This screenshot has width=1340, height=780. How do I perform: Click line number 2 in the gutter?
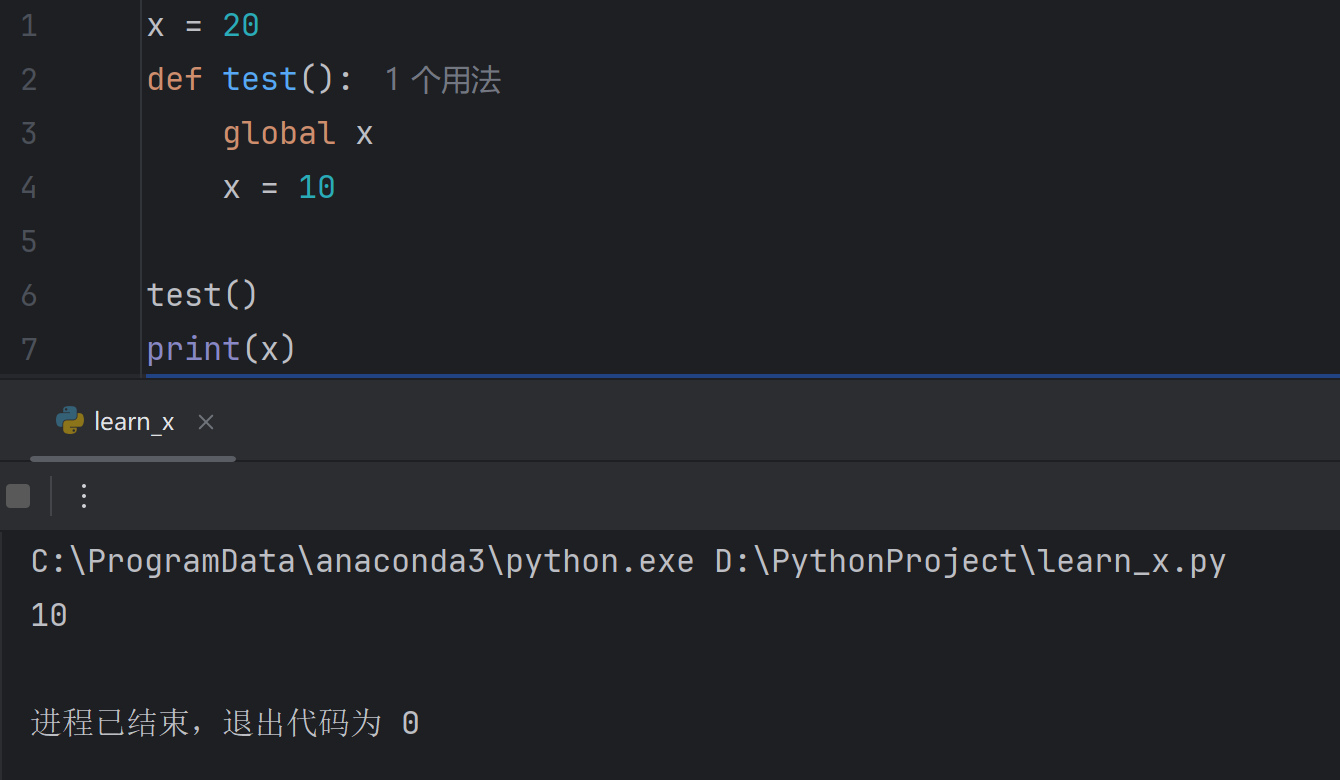[x=28, y=80]
